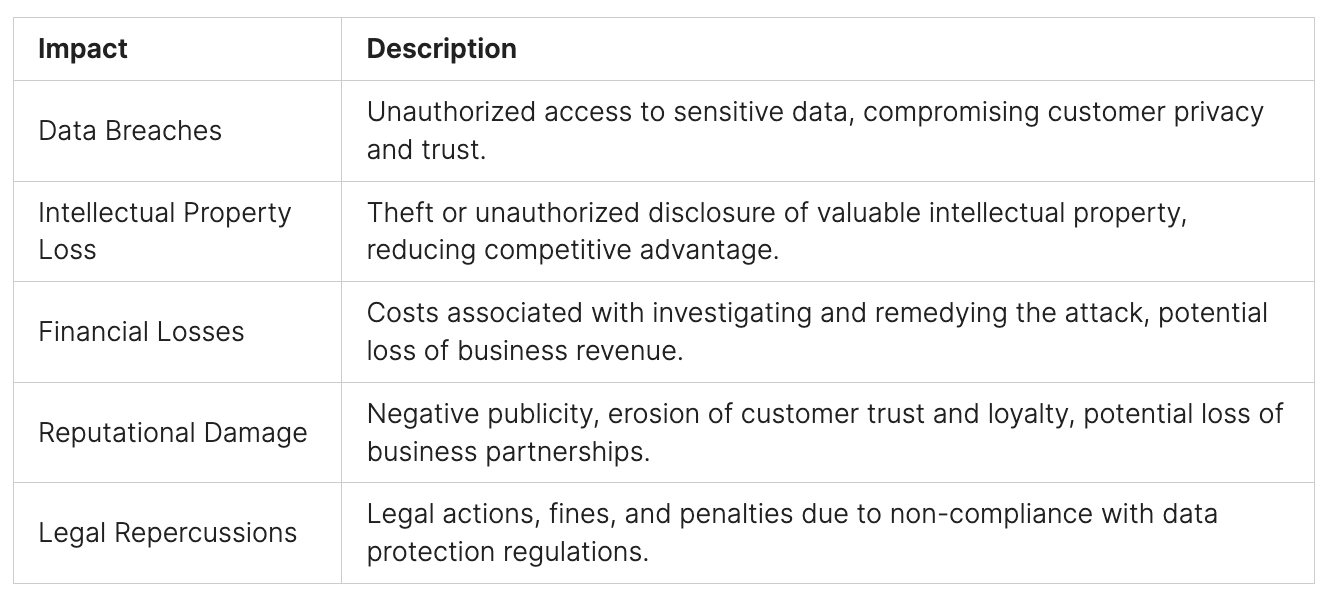Click the words "protection regulations"
Image resolution: width=1328 pixels, height=598 pixels.
click(x=508, y=553)
